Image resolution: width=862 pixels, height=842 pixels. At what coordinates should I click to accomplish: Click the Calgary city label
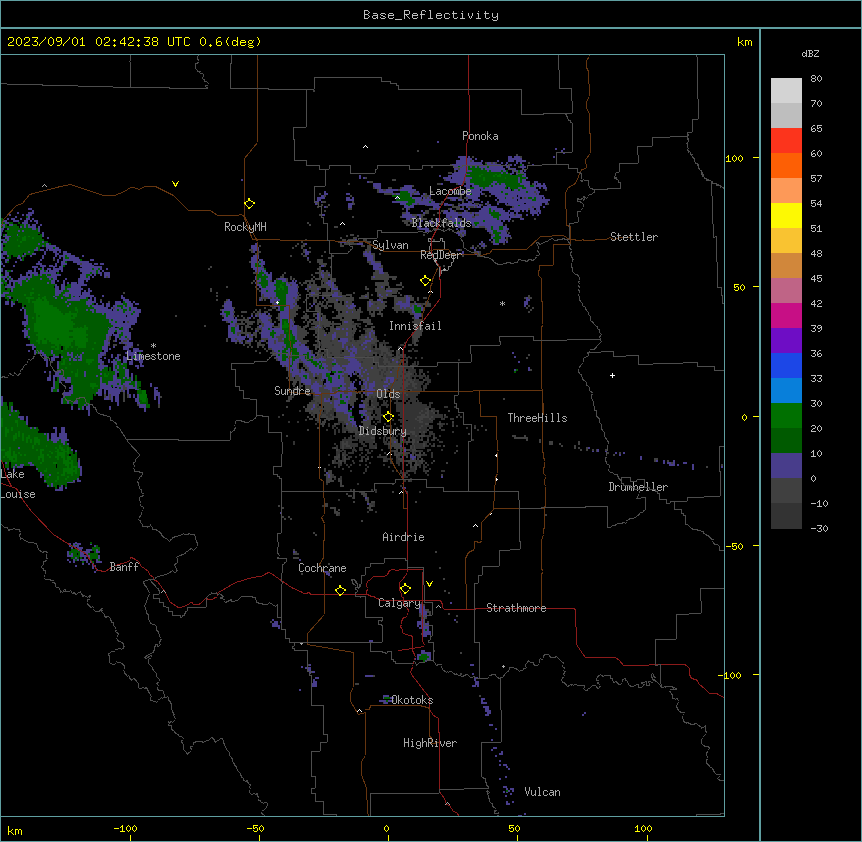coord(399,603)
